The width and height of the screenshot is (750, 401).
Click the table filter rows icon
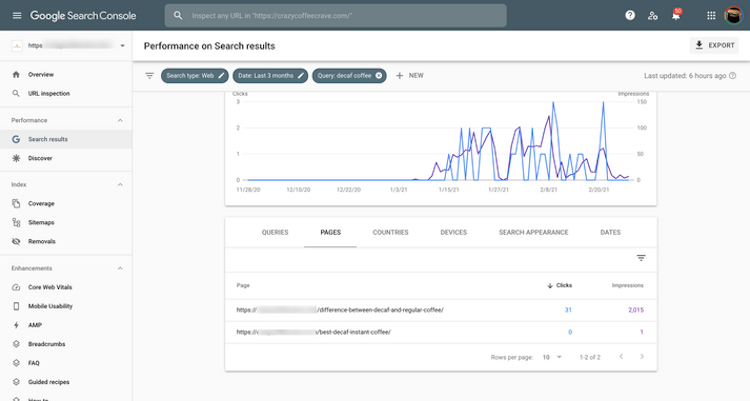pyautogui.click(x=641, y=258)
